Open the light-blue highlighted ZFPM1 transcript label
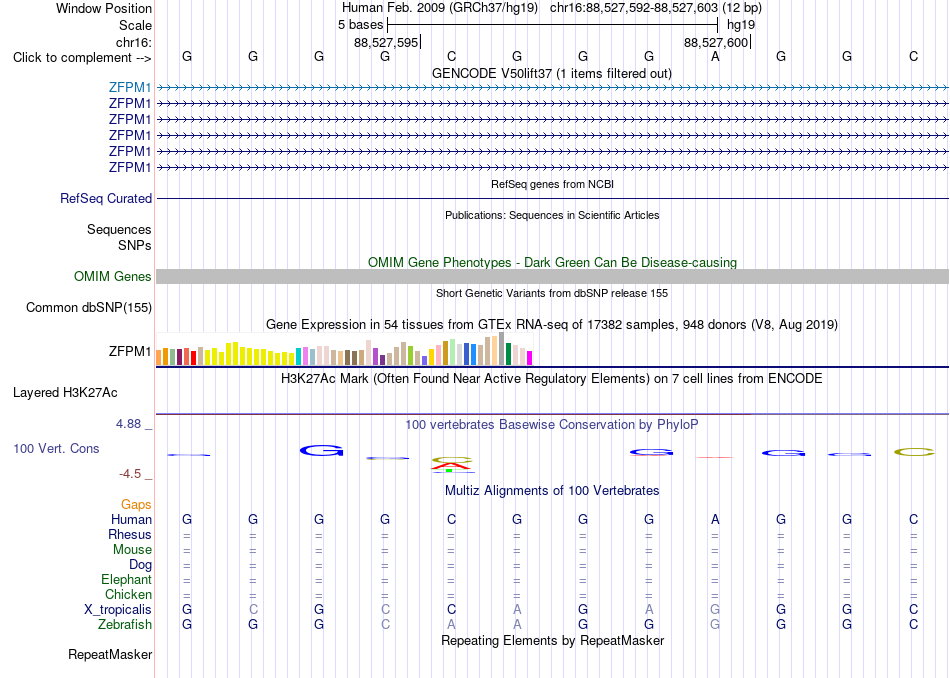 [x=130, y=87]
